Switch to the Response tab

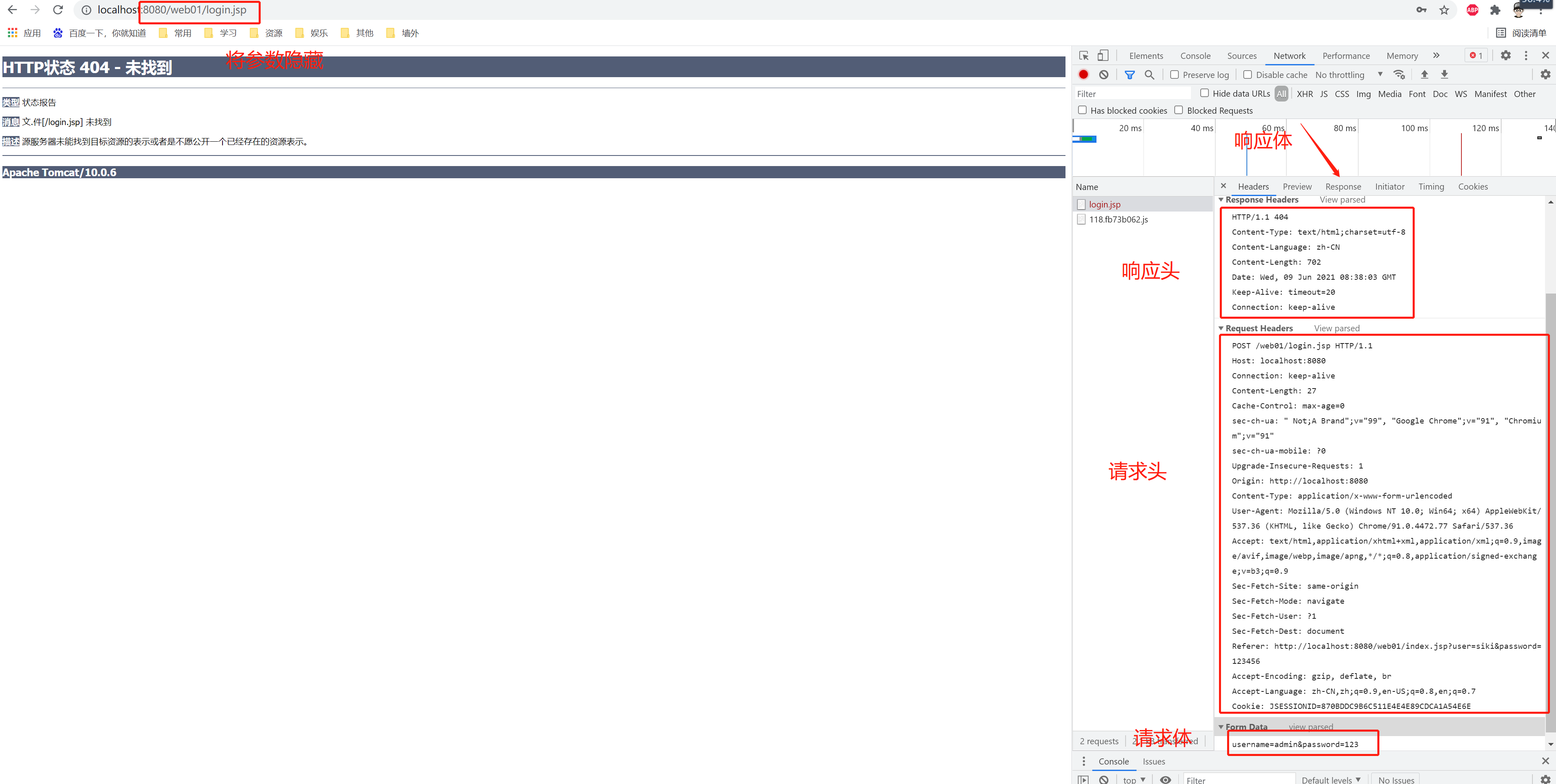[1343, 187]
